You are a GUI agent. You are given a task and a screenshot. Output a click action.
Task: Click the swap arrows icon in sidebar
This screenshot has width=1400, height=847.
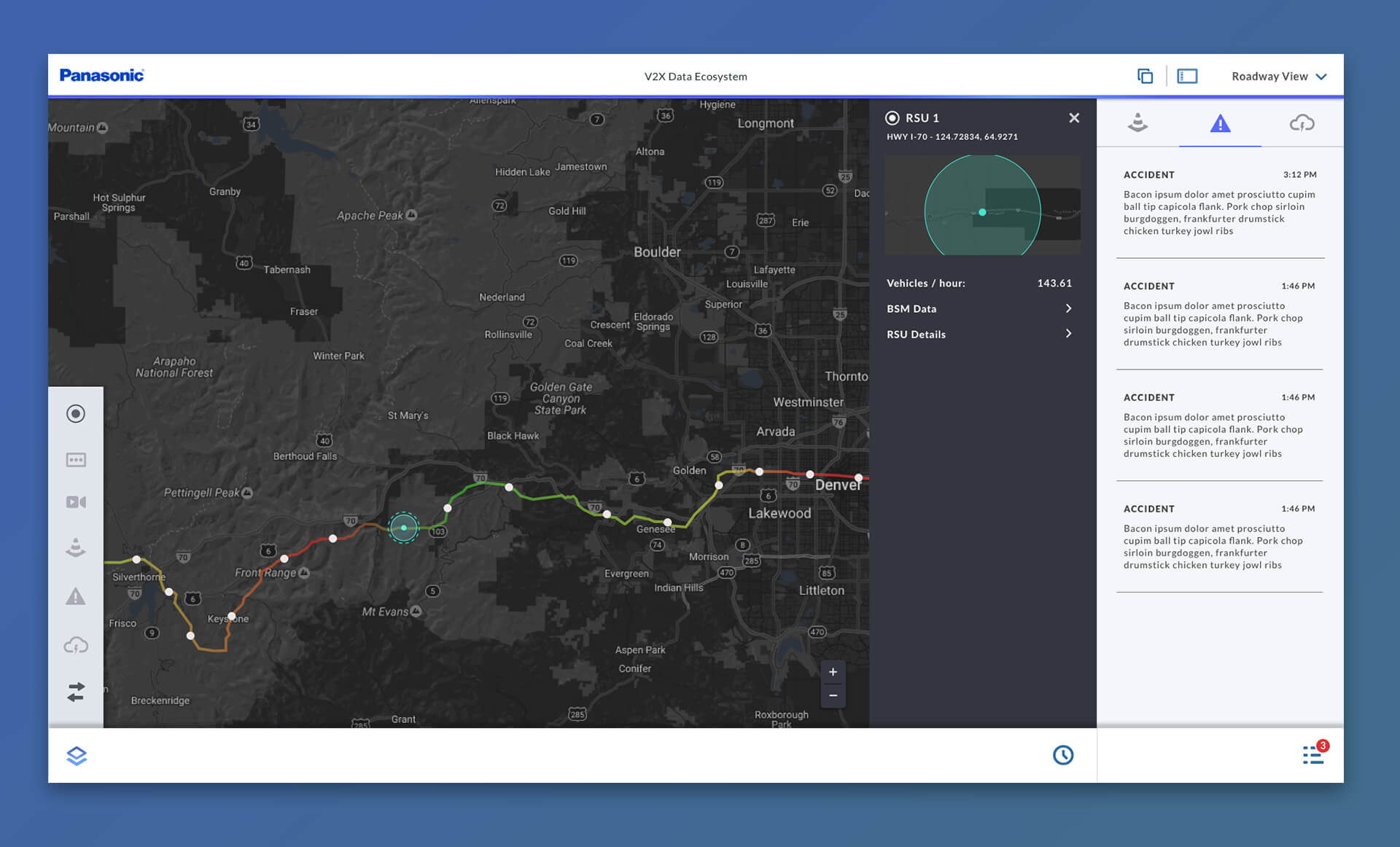[76, 692]
